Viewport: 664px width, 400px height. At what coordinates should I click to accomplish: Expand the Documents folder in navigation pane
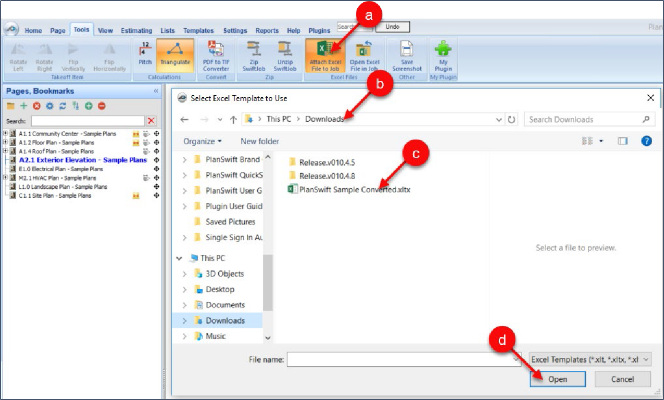pos(184,305)
